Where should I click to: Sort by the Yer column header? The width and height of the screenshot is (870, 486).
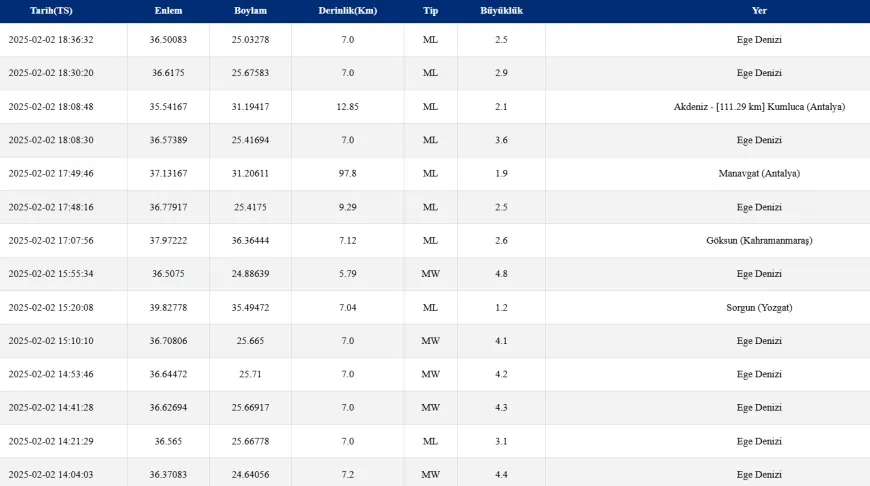(759, 11)
